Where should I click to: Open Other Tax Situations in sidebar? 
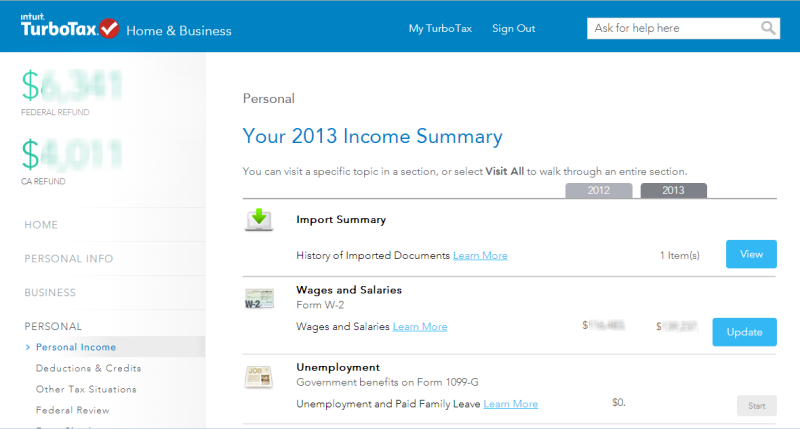click(86, 389)
